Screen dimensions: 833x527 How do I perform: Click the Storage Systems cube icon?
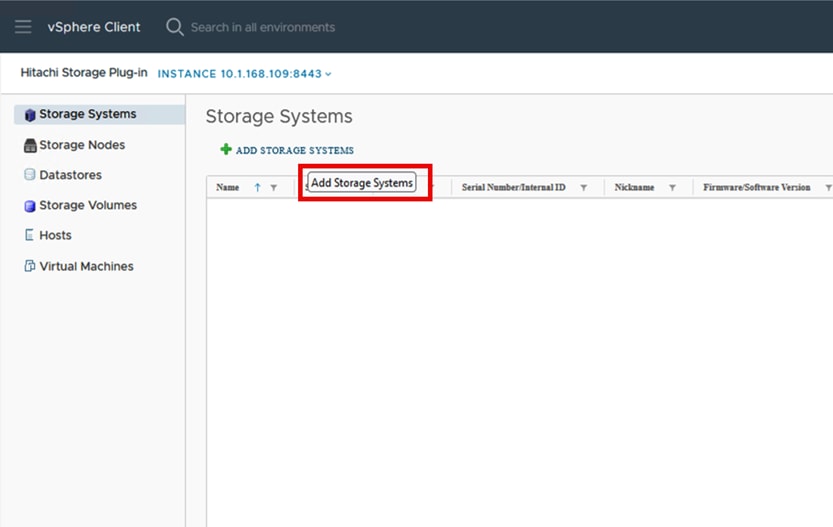point(30,115)
